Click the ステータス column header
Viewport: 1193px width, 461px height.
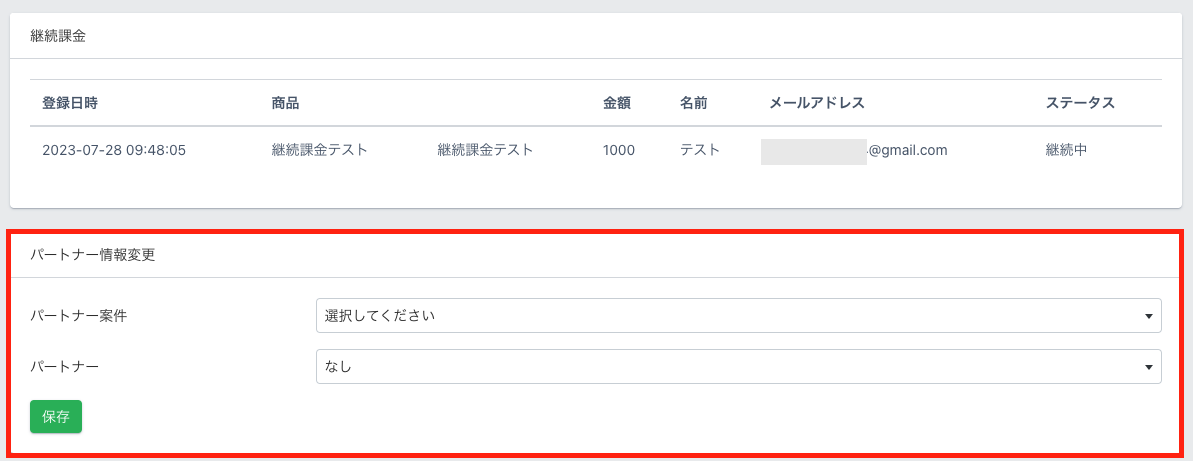pos(1080,103)
